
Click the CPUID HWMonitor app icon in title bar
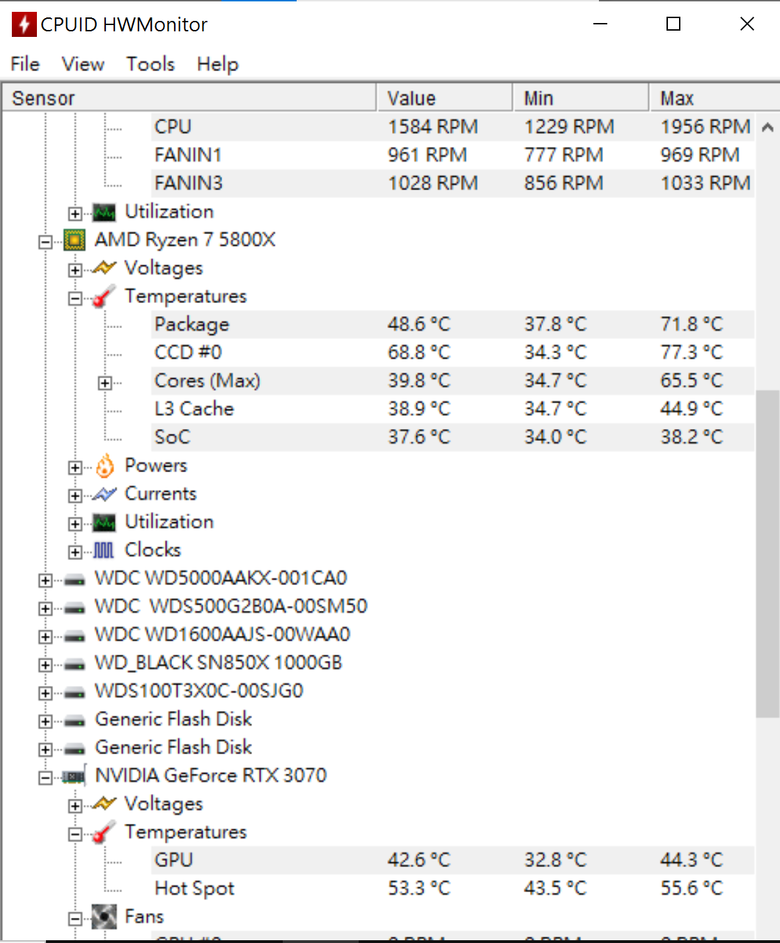coord(23,24)
